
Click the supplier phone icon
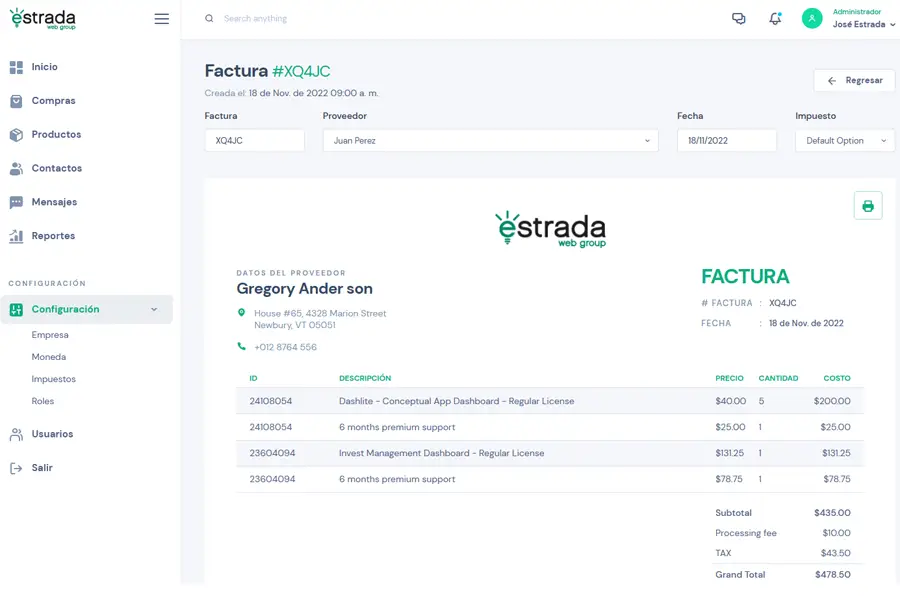click(242, 346)
